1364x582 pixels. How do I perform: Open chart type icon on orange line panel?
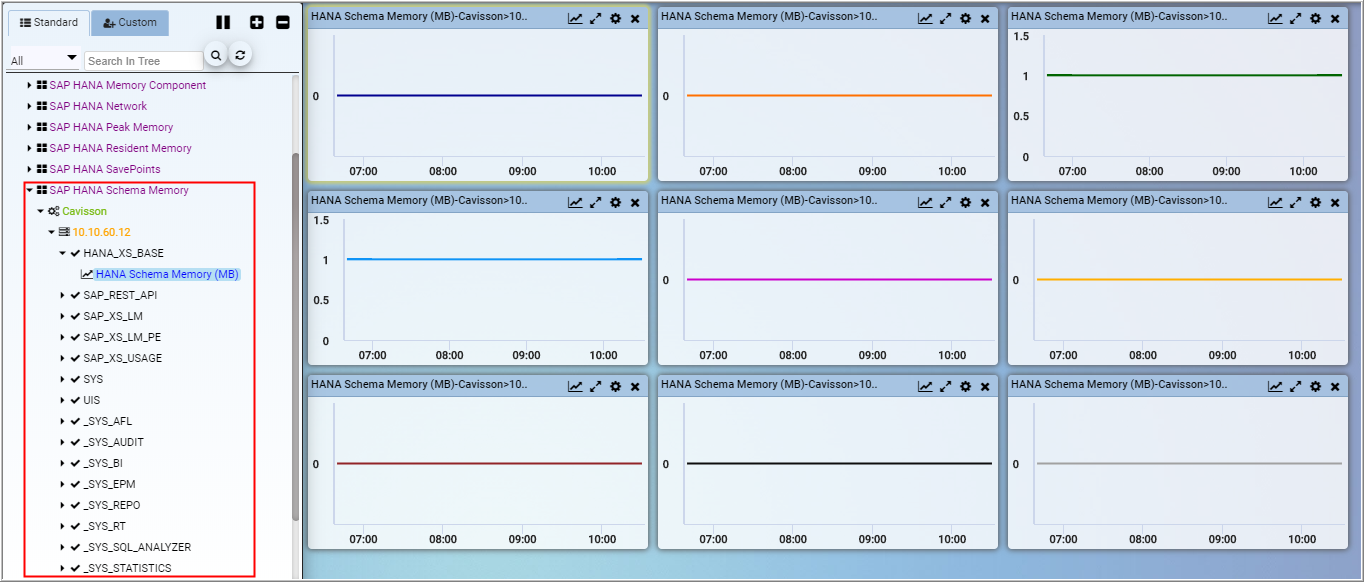(x=925, y=19)
